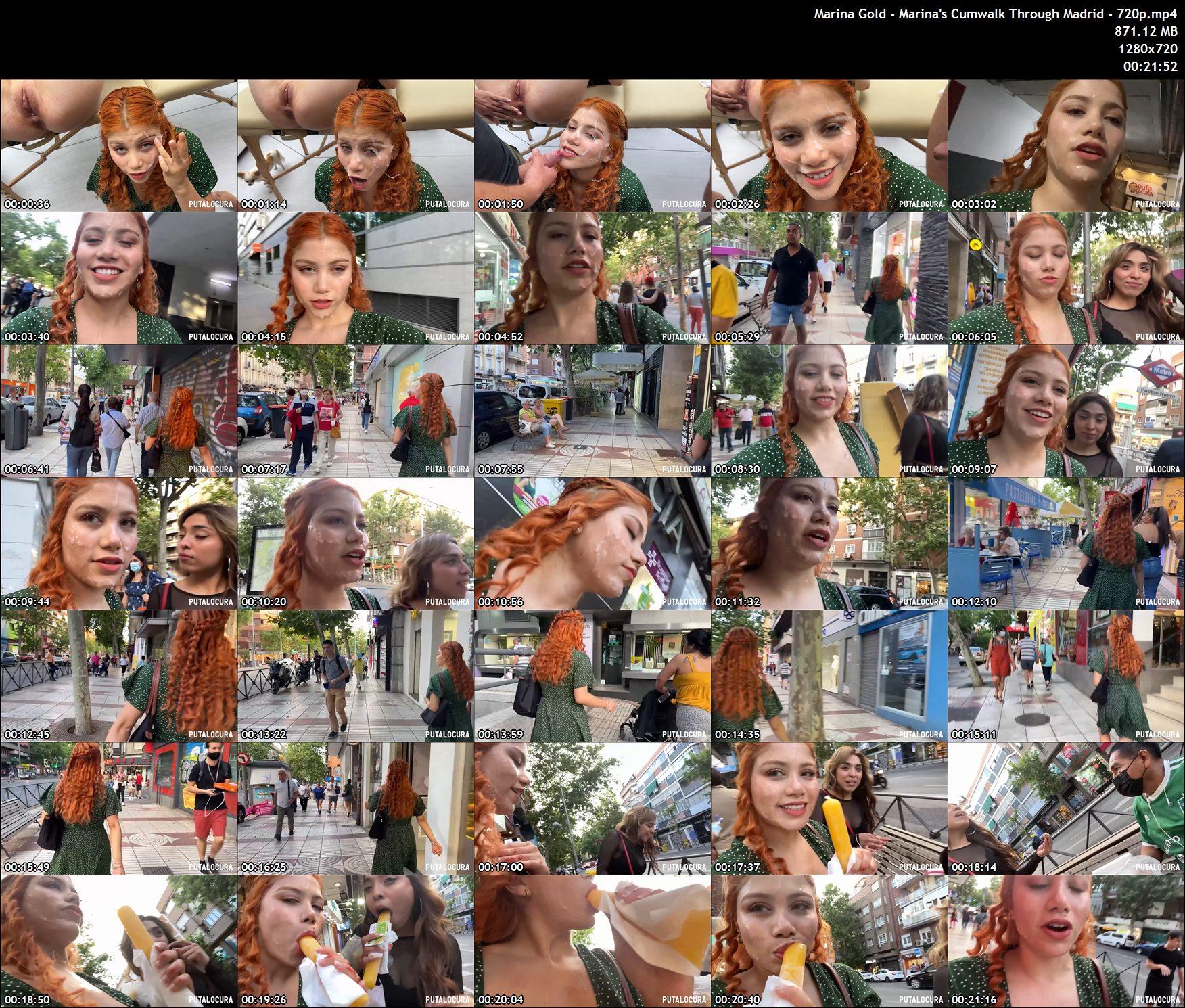This screenshot has height=1008, width=1185.
Task: Click the thumbnail at 00:12:10
Action: pos(1066,543)
